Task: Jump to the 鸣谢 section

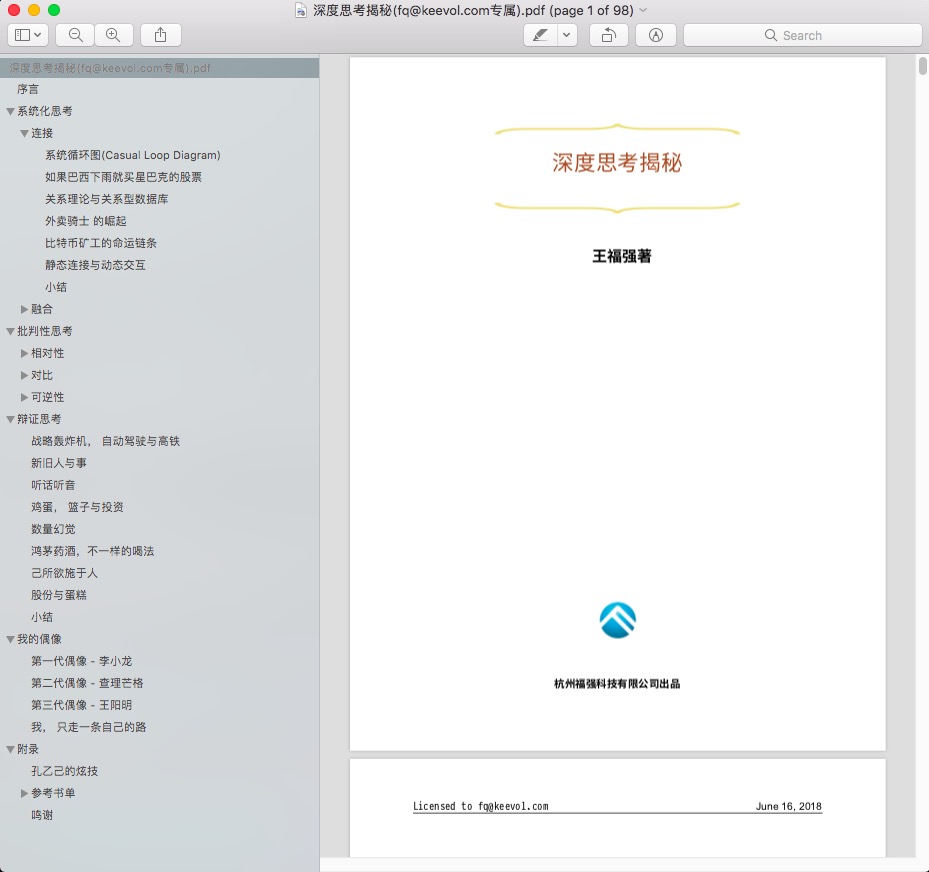Action: tap(42, 815)
